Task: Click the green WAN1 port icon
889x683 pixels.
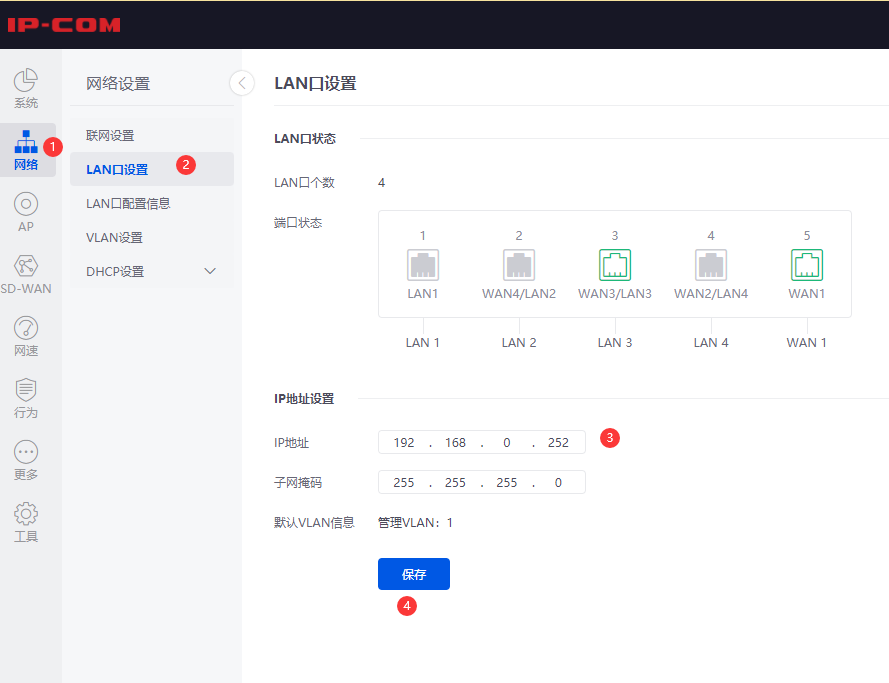Action: tap(807, 265)
